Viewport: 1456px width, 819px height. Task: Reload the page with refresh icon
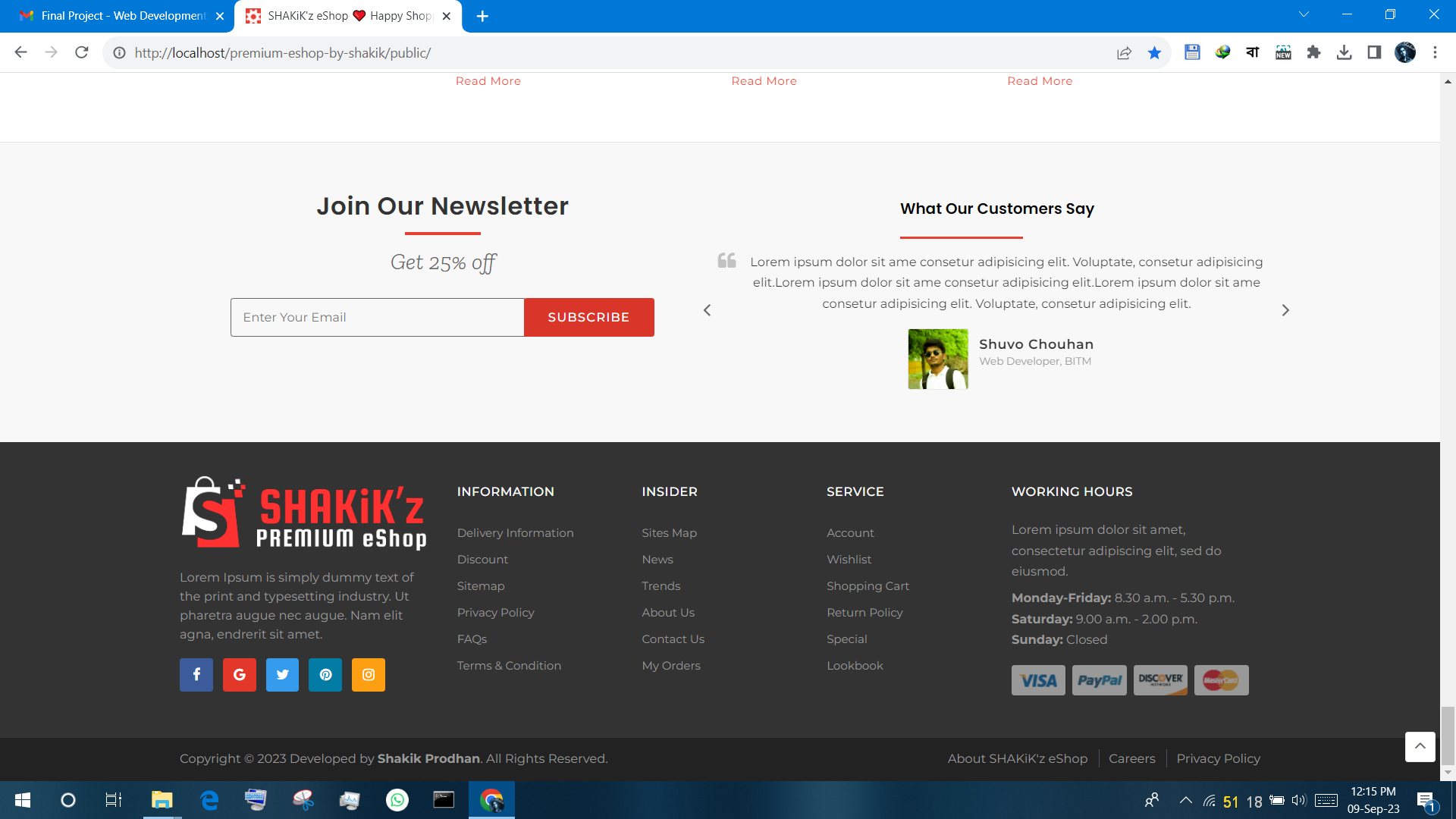coord(82,52)
